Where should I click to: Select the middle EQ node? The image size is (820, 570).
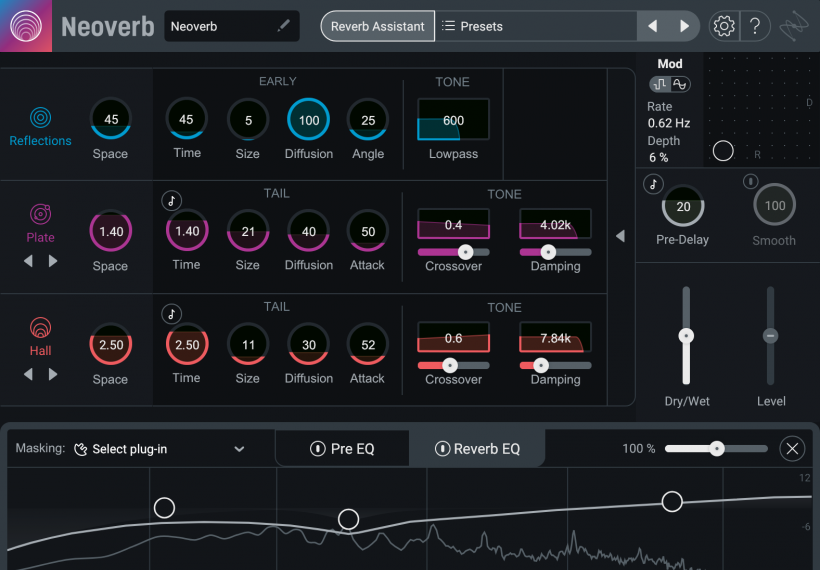point(348,519)
